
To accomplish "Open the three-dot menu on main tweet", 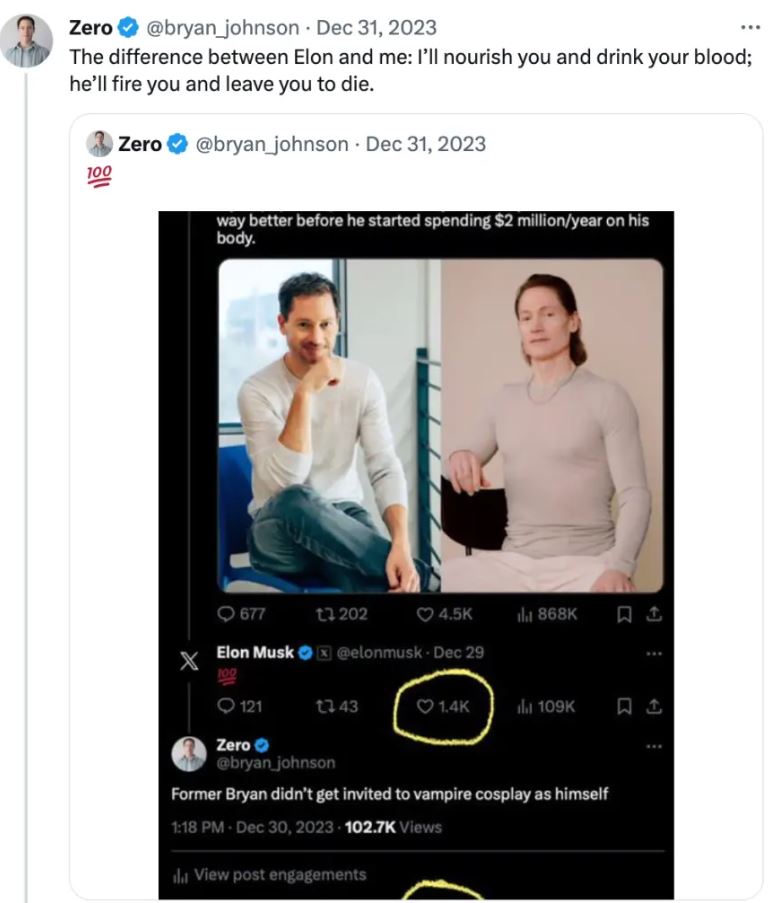I will pos(749,27).
